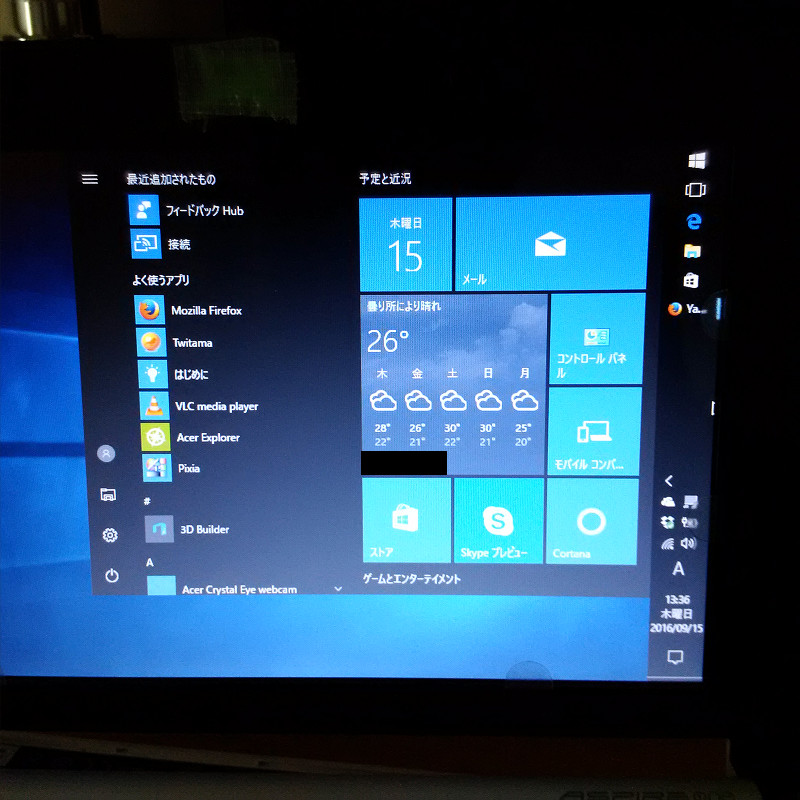This screenshot has height=800, width=800.
Task: Open the はじめに app
Action: [x=173, y=374]
